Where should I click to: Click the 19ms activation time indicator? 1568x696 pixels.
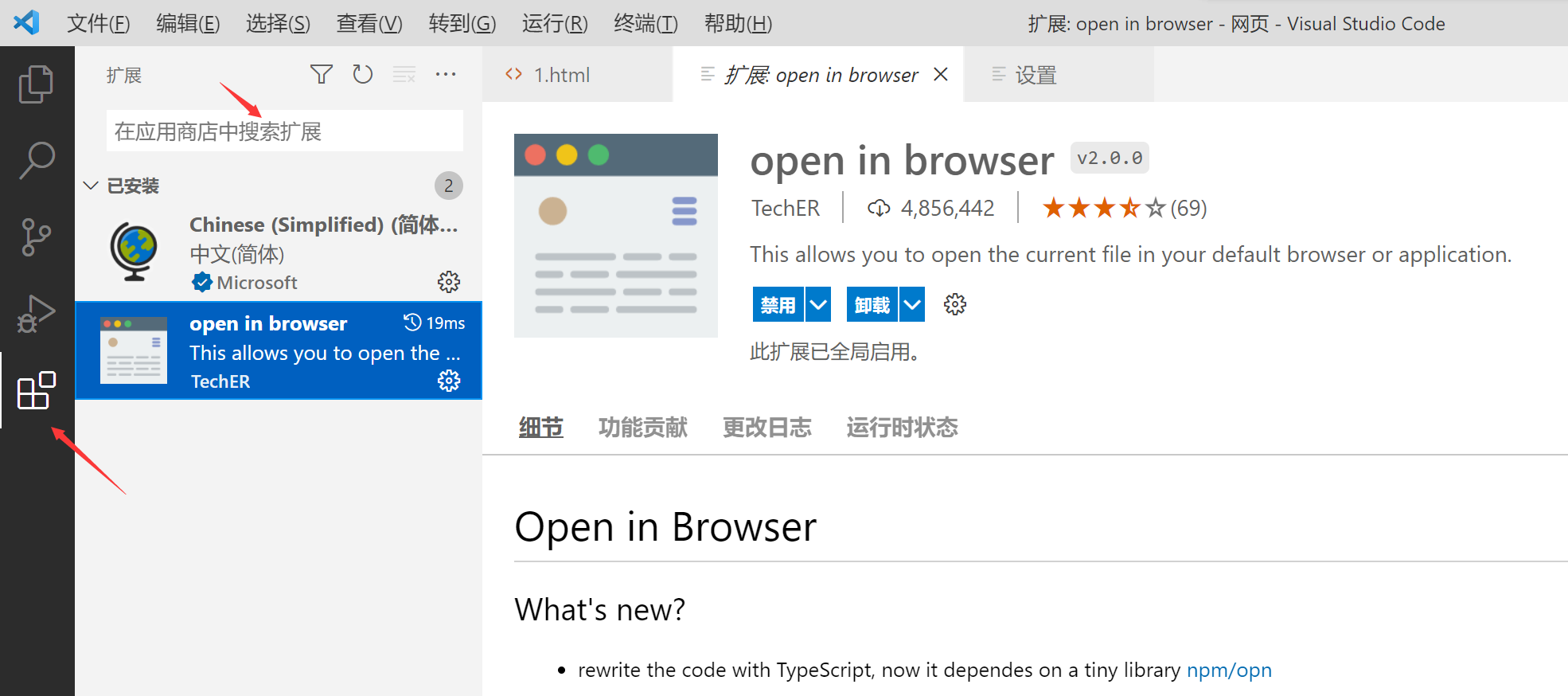434,323
